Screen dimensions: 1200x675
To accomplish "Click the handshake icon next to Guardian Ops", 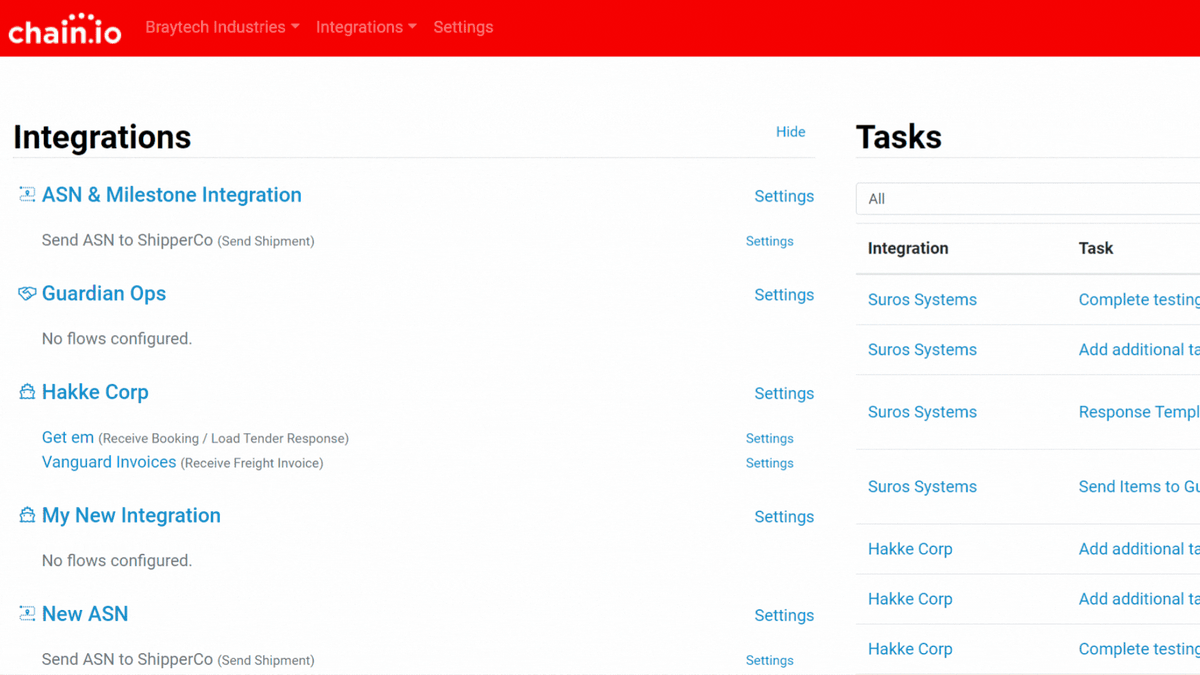I will click(x=26, y=293).
